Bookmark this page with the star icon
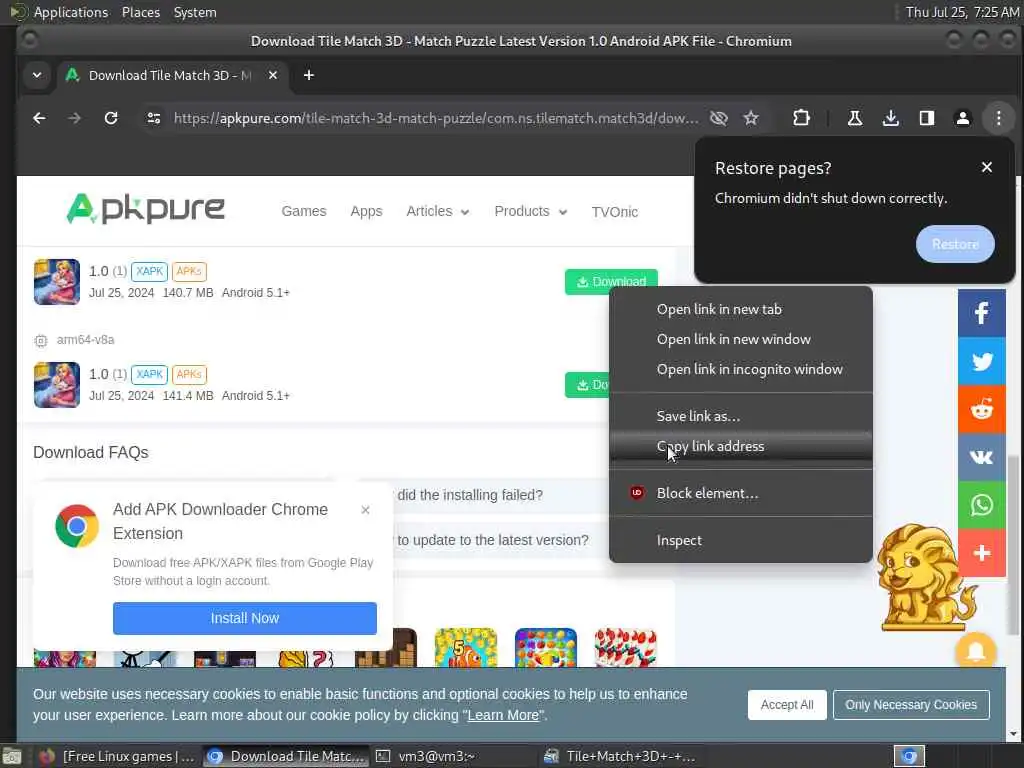1024x768 pixels. coord(751,118)
